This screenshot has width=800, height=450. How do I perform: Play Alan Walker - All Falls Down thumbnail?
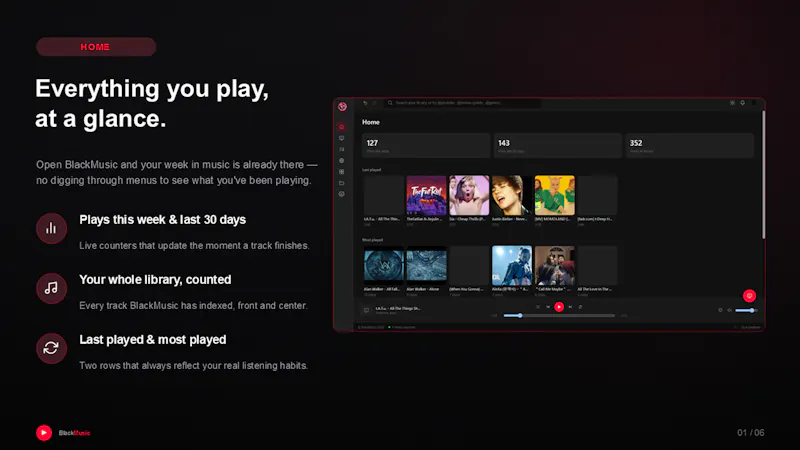(384, 265)
